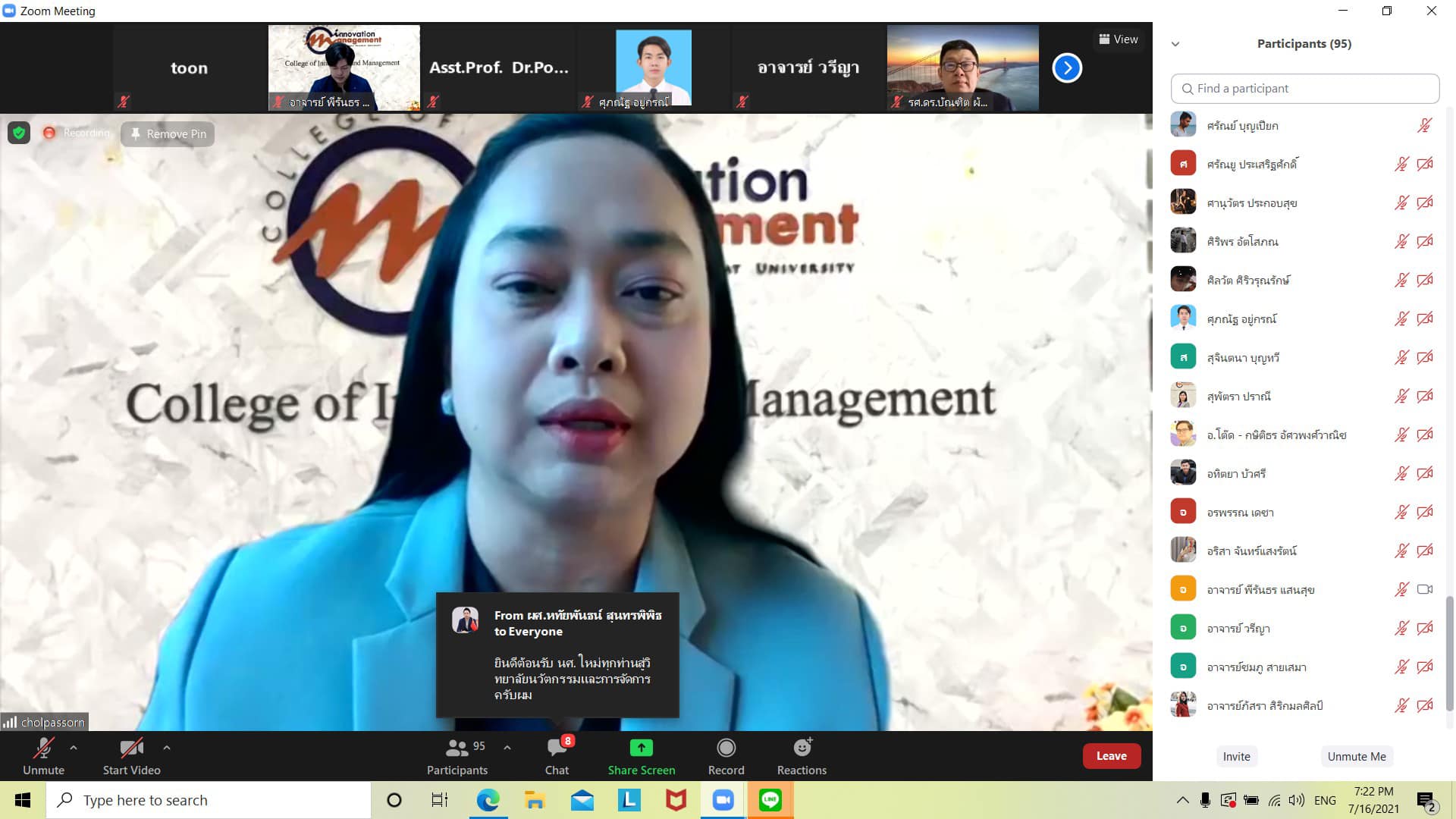Image resolution: width=1456 pixels, height=819 pixels.
Task: Open the Reactions emoji icon
Action: pyautogui.click(x=802, y=748)
